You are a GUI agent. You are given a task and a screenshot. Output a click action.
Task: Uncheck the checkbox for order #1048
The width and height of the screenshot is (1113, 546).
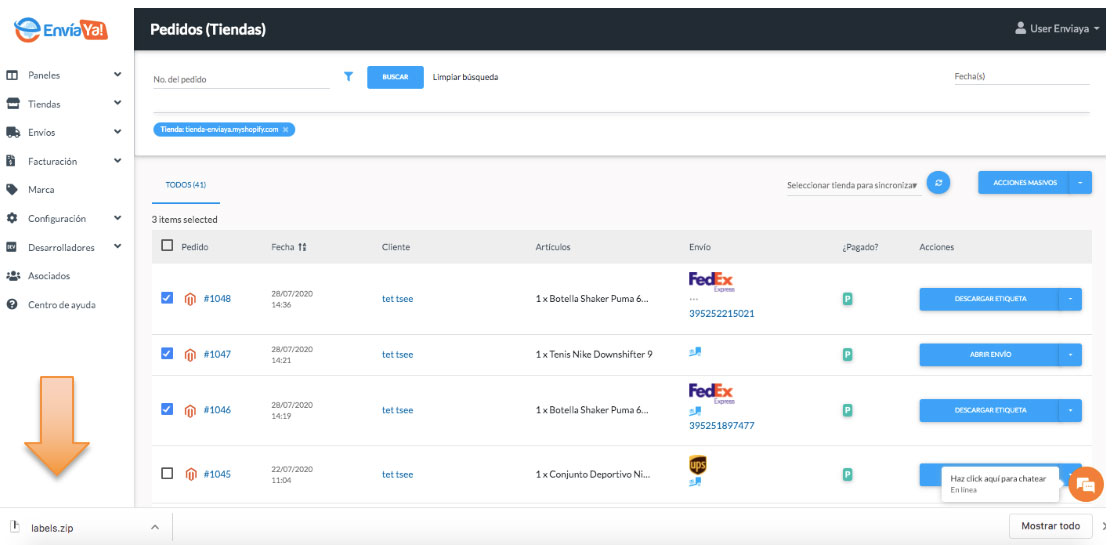coord(167,298)
